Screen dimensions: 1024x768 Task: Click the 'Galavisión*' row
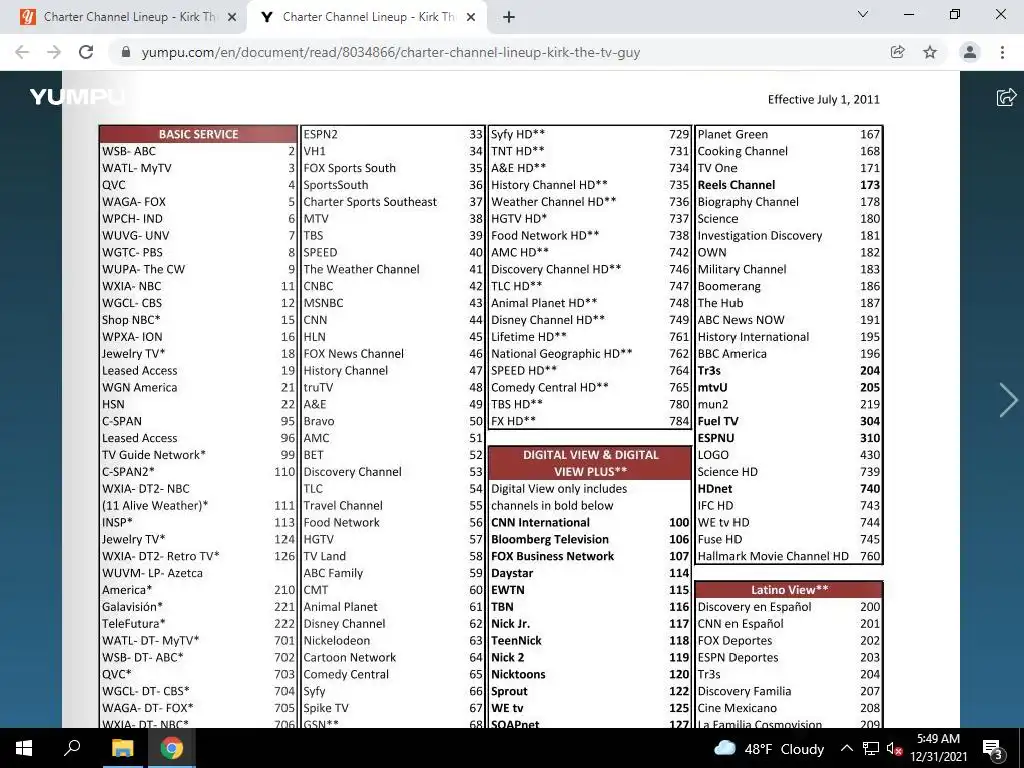coord(199,607)
